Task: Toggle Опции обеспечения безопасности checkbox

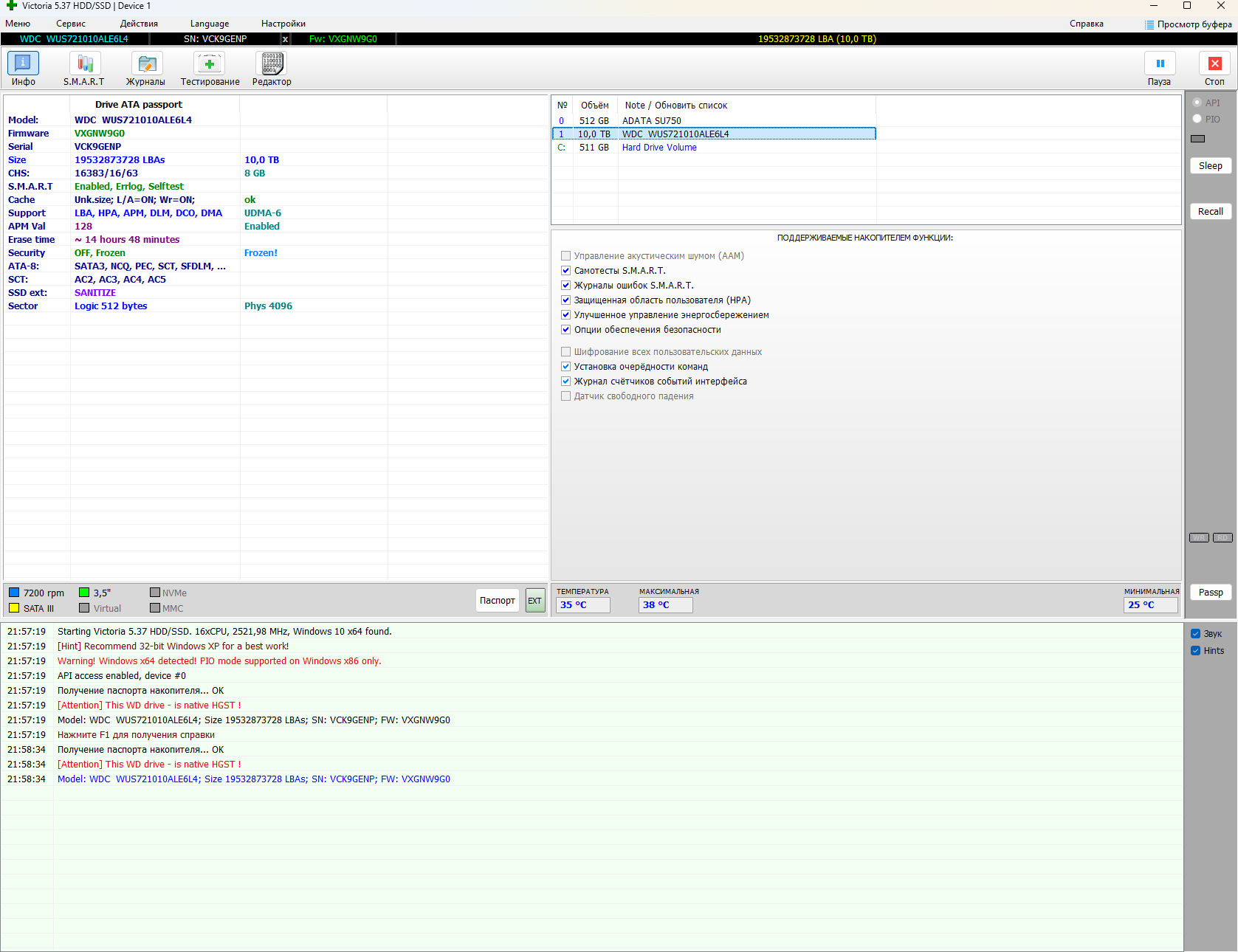Action: [566, 330]
